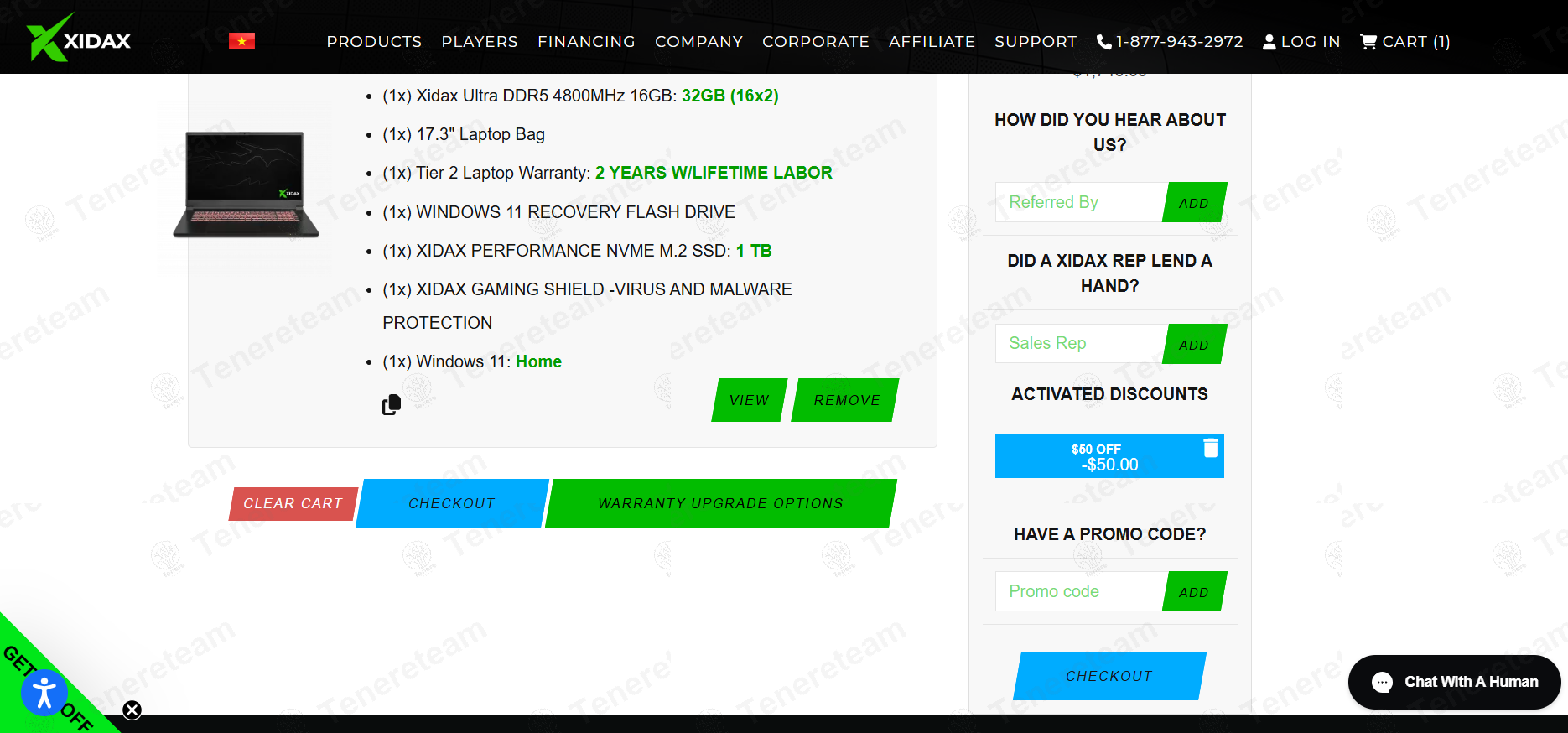Click the chat bubble icon
The height and width of the screenshot is (733, 1568).
1382,682
